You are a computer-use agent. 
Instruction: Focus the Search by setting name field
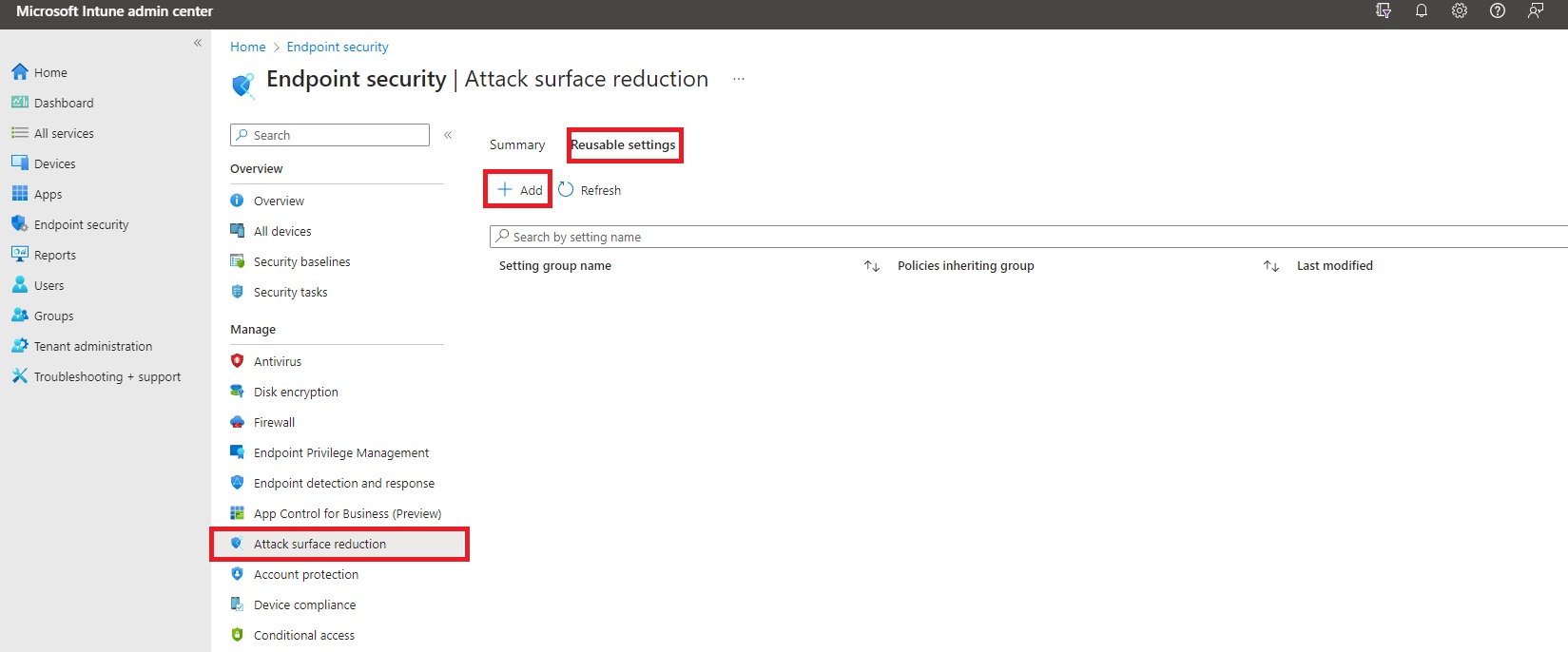[1029, 237]
